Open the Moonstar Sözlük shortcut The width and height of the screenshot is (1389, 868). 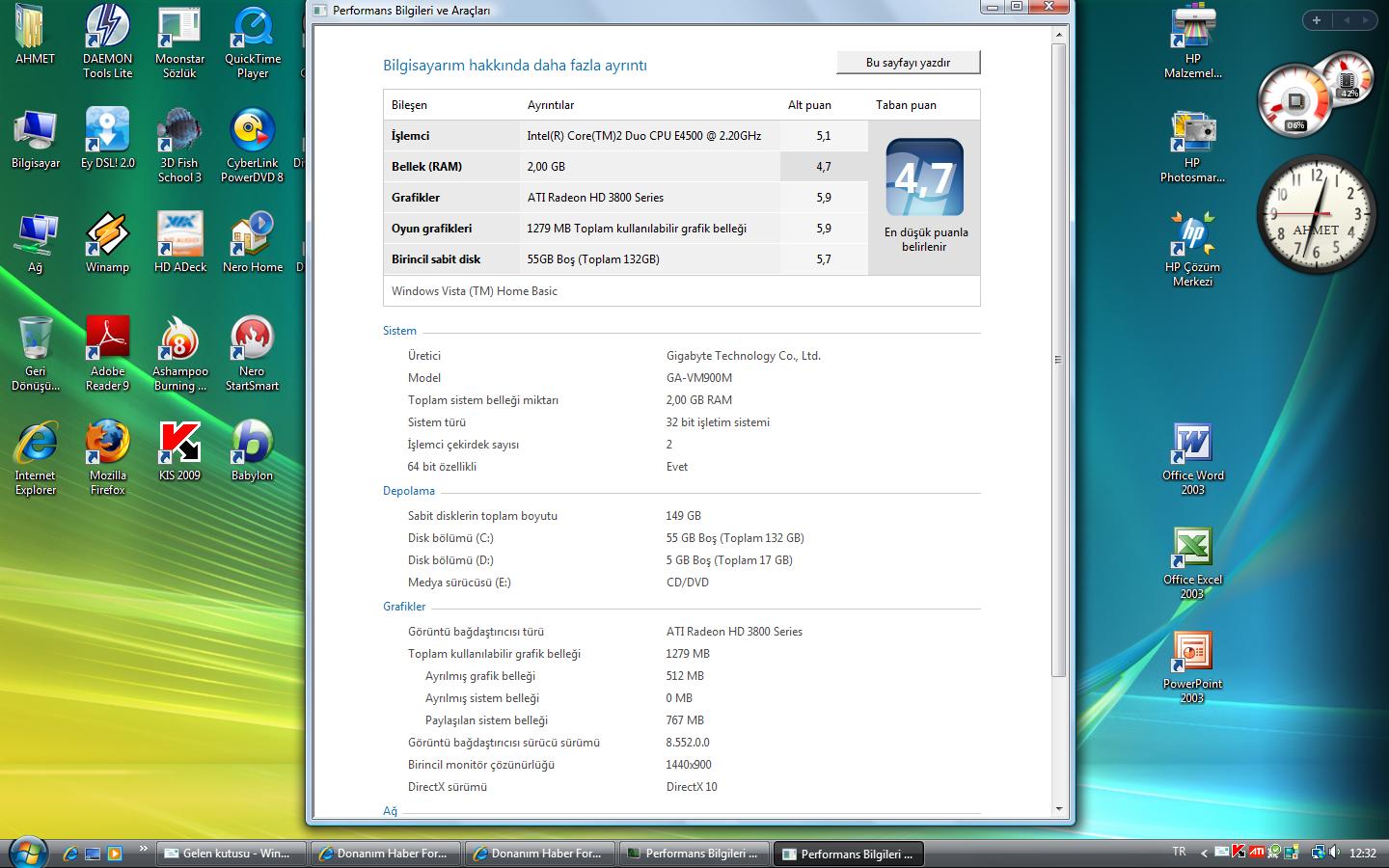tap(179, 41)
